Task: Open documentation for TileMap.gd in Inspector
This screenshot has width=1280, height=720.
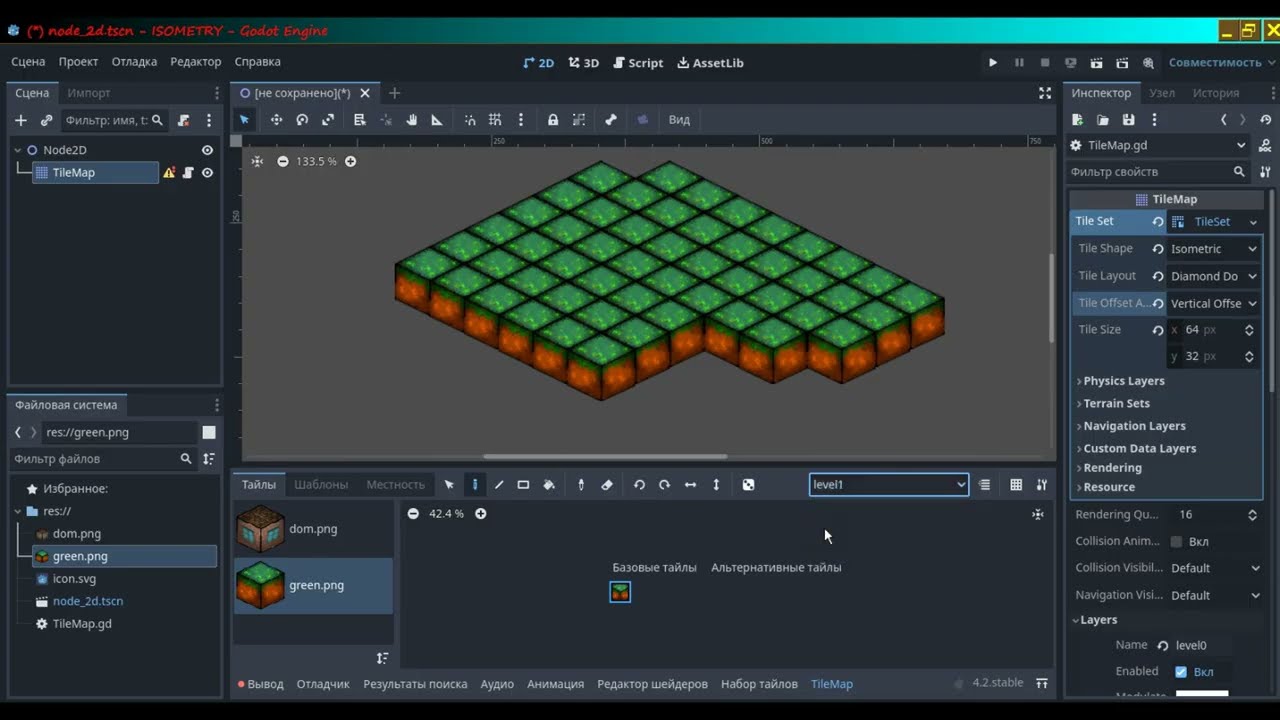Action: [x=1265, y=145]
